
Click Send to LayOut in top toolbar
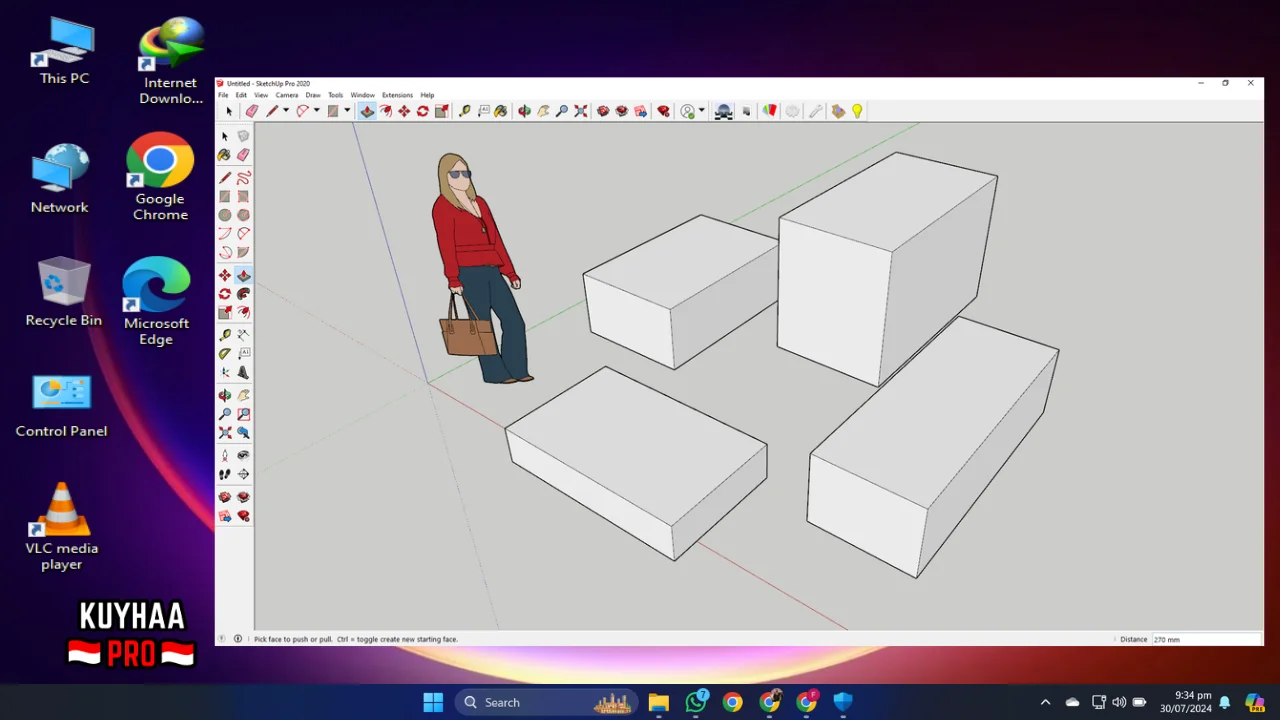pyautogui.click(x=640, y=111)
